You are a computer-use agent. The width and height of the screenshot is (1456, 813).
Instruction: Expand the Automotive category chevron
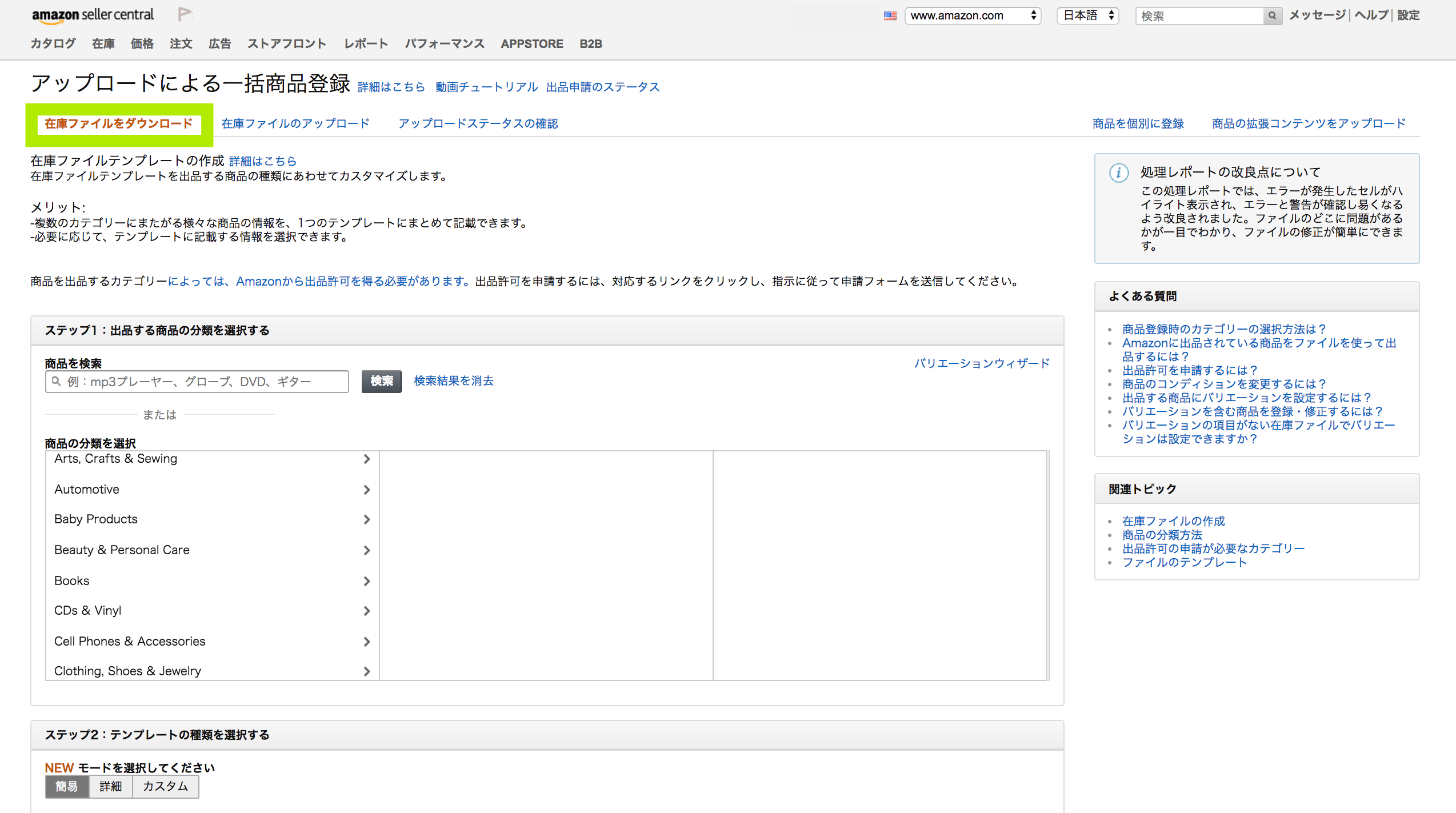click(x=367, y=490)
